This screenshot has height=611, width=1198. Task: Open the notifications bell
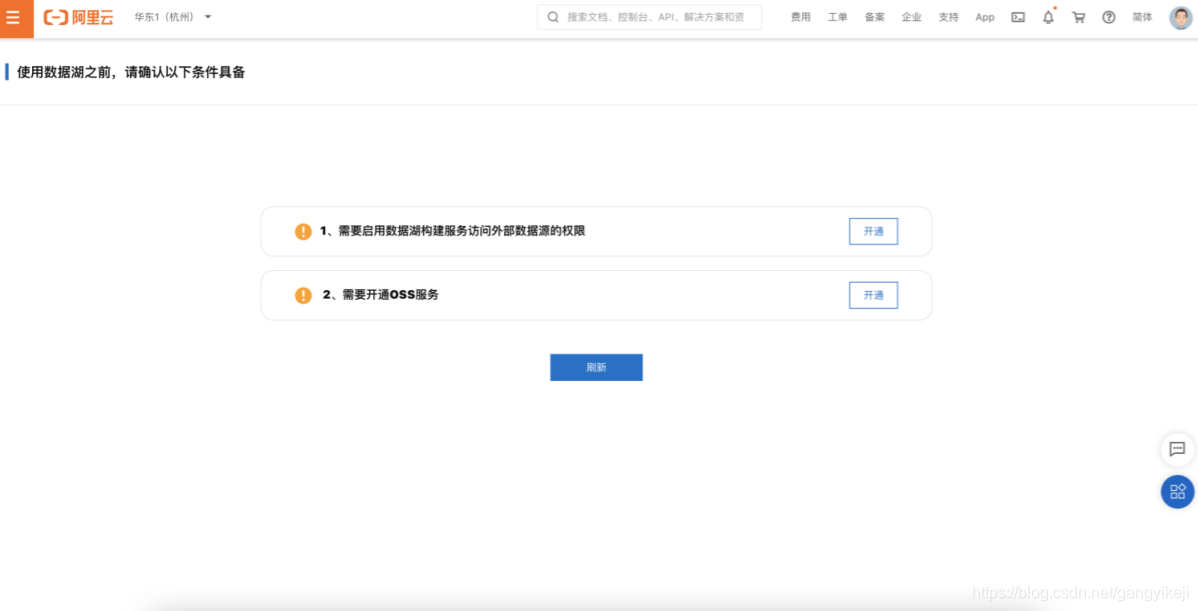1048,17
